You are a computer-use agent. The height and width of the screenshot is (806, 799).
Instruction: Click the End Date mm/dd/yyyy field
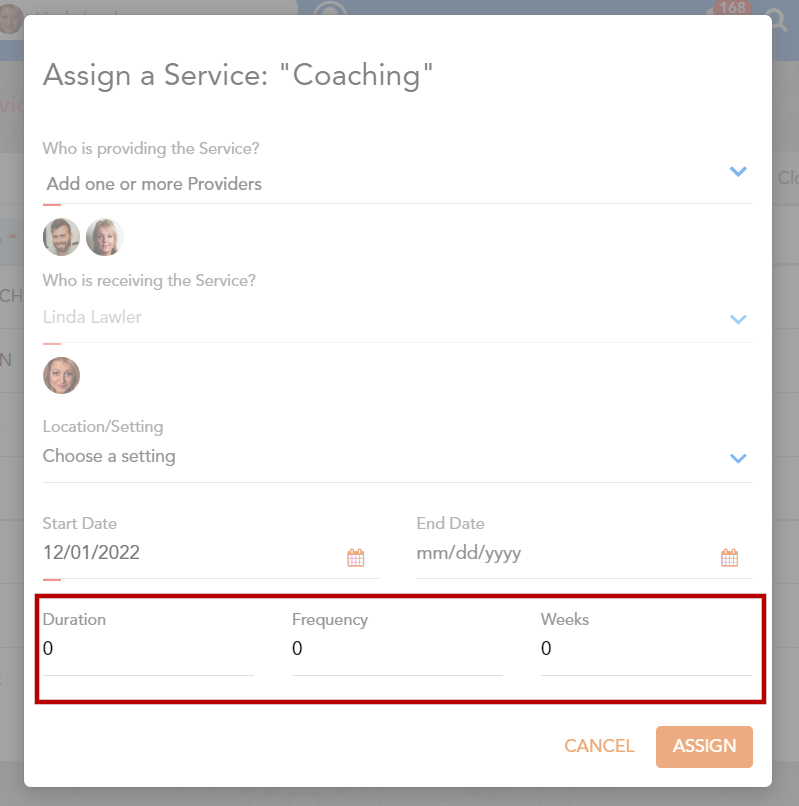[x=560, y=553]
